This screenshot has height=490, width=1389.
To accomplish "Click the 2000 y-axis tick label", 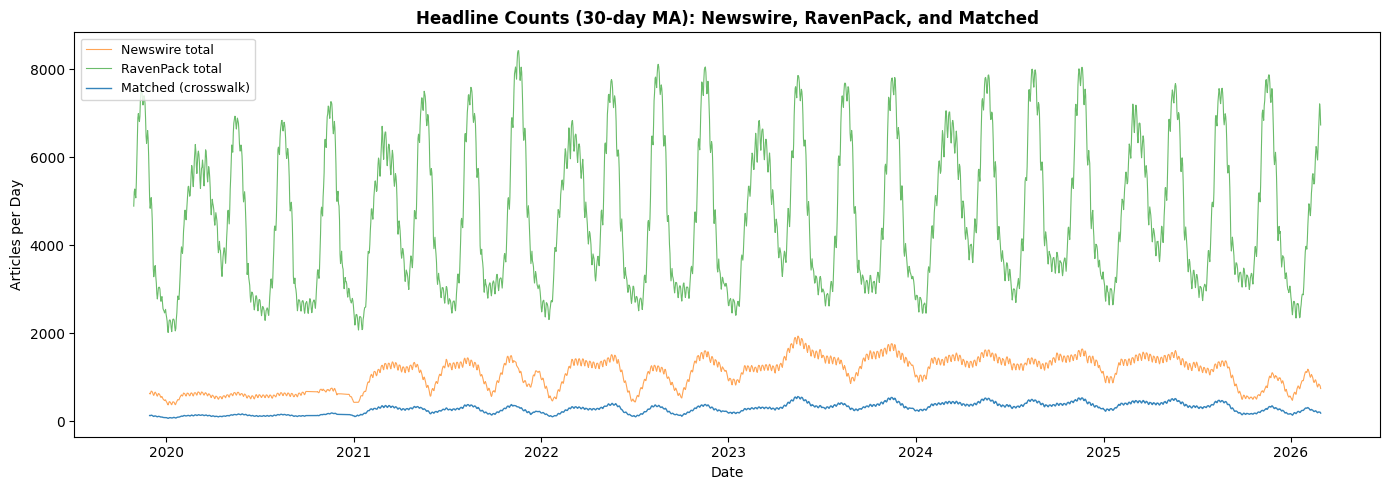I will tap(50, 333).
